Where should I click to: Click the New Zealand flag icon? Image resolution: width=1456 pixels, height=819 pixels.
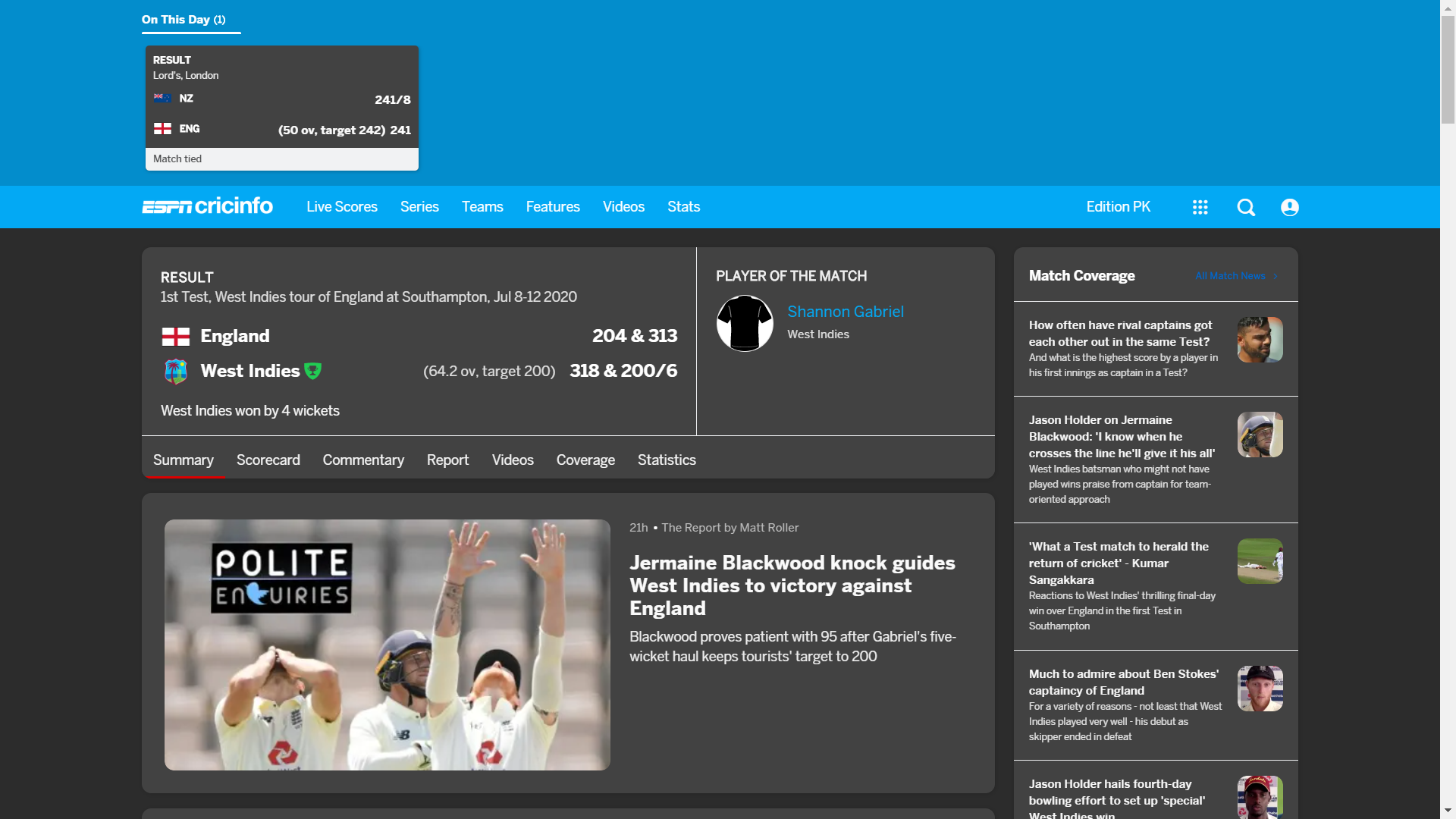tap(162, 98)
